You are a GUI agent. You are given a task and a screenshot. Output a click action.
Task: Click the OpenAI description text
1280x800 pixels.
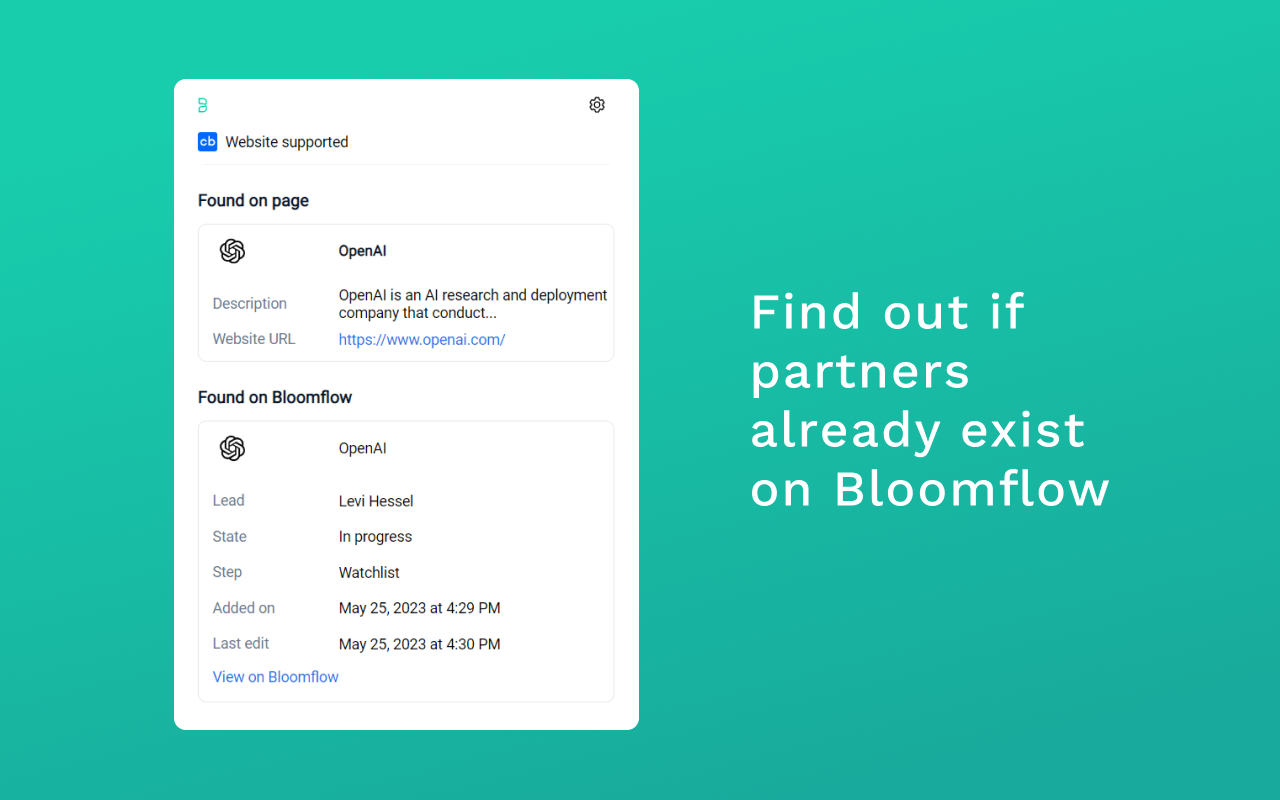tap(472, 303)
